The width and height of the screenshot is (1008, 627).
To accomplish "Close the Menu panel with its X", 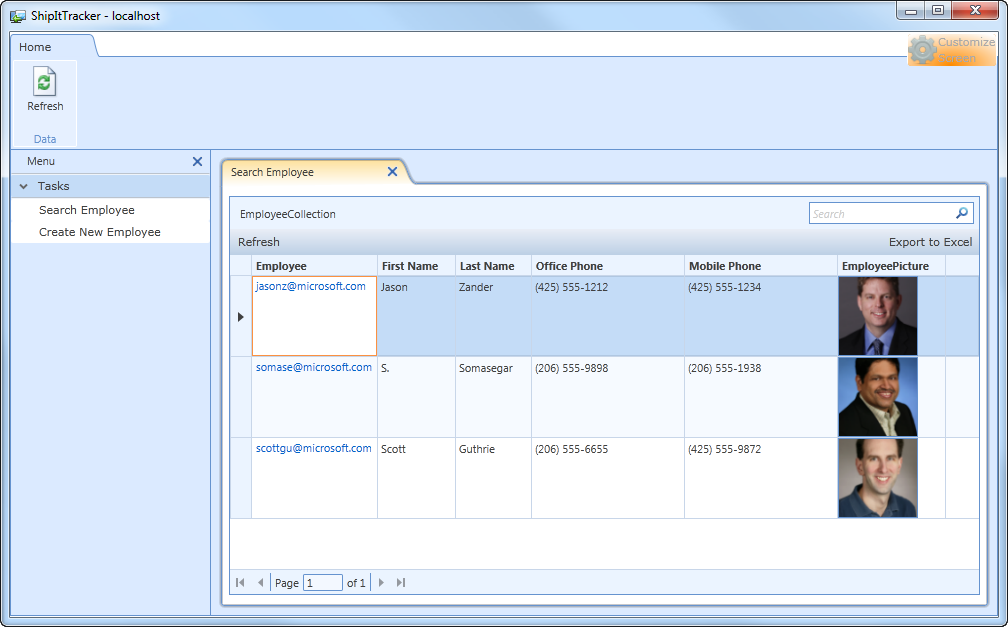I will (197, 161).
